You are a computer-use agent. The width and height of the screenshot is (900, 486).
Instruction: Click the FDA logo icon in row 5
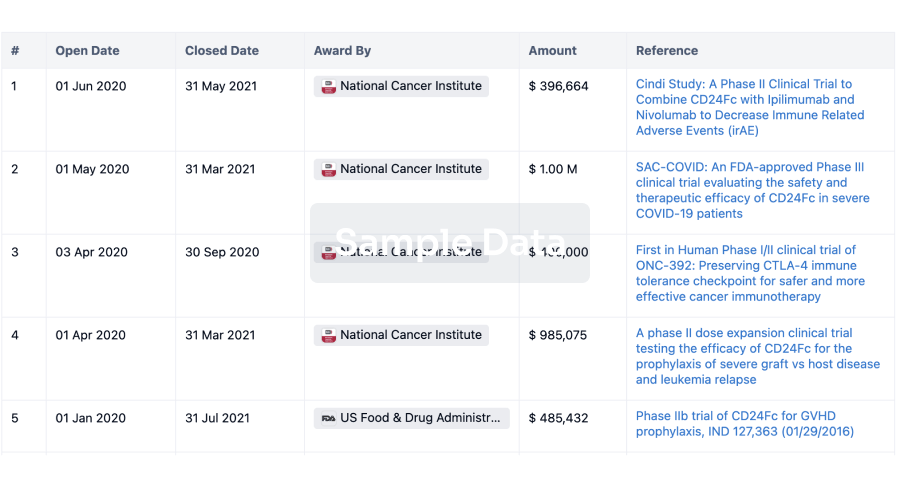(328, 419)
